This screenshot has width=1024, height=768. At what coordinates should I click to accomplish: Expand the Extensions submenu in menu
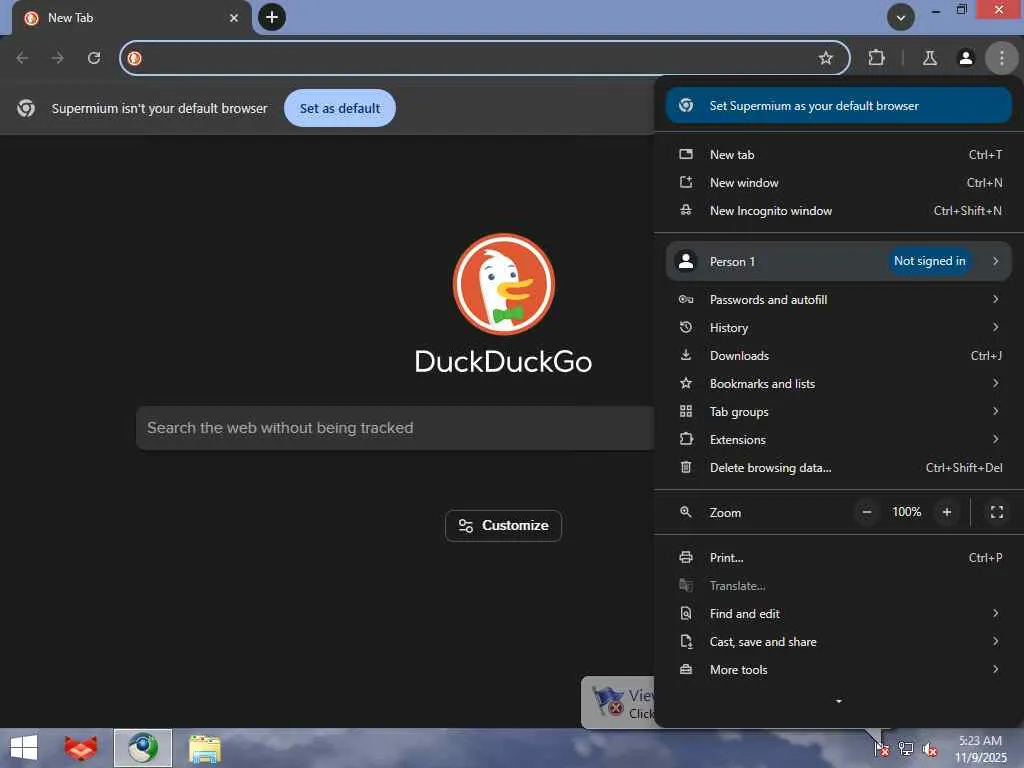(x=839, y=440)
